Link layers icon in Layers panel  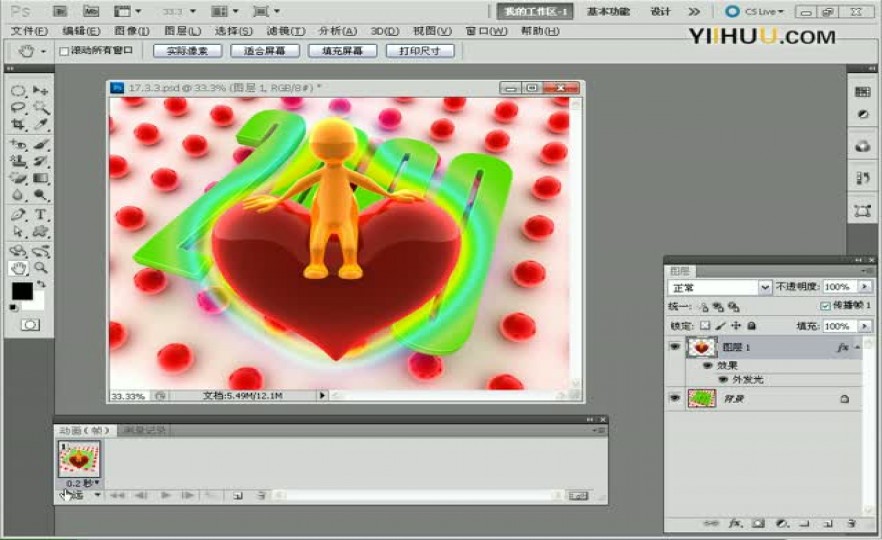pos(711,524)
